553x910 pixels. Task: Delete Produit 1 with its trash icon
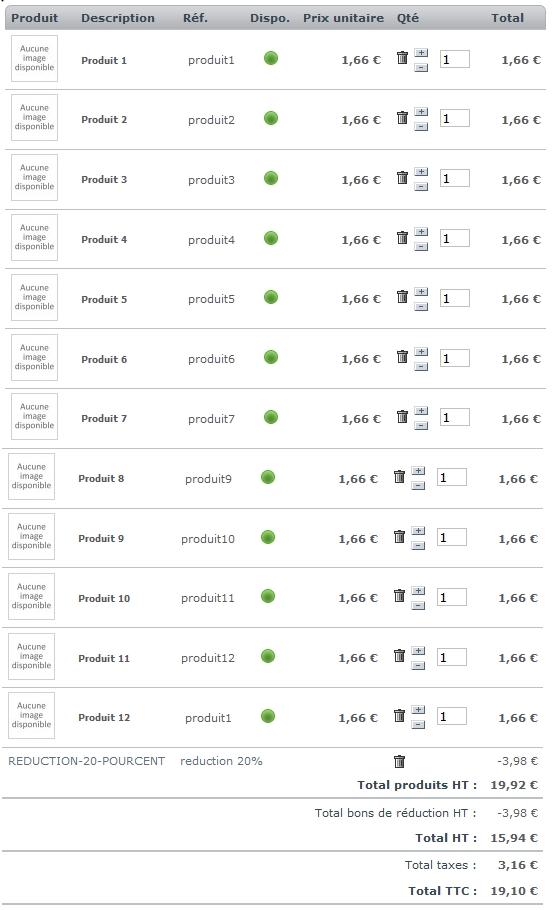[x=402, y=57]
